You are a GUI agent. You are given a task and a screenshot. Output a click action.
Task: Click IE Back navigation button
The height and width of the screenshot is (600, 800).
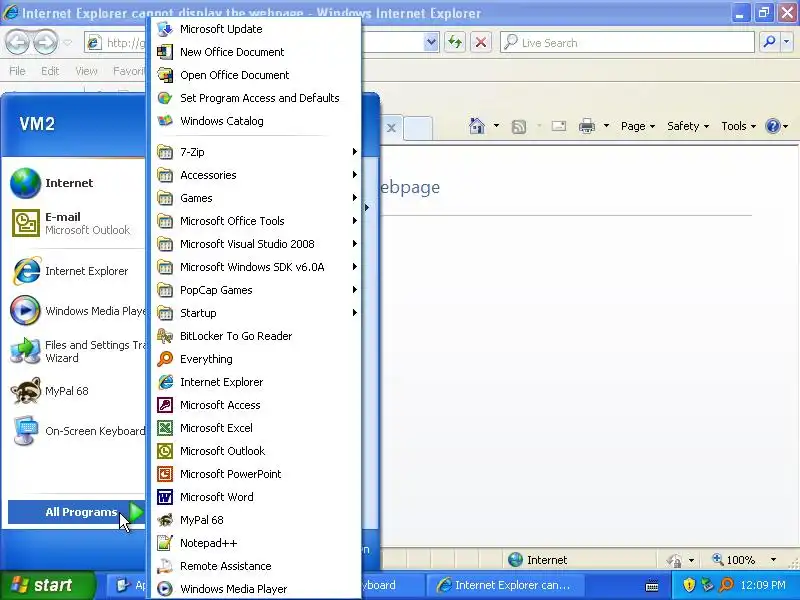[18, 42]
